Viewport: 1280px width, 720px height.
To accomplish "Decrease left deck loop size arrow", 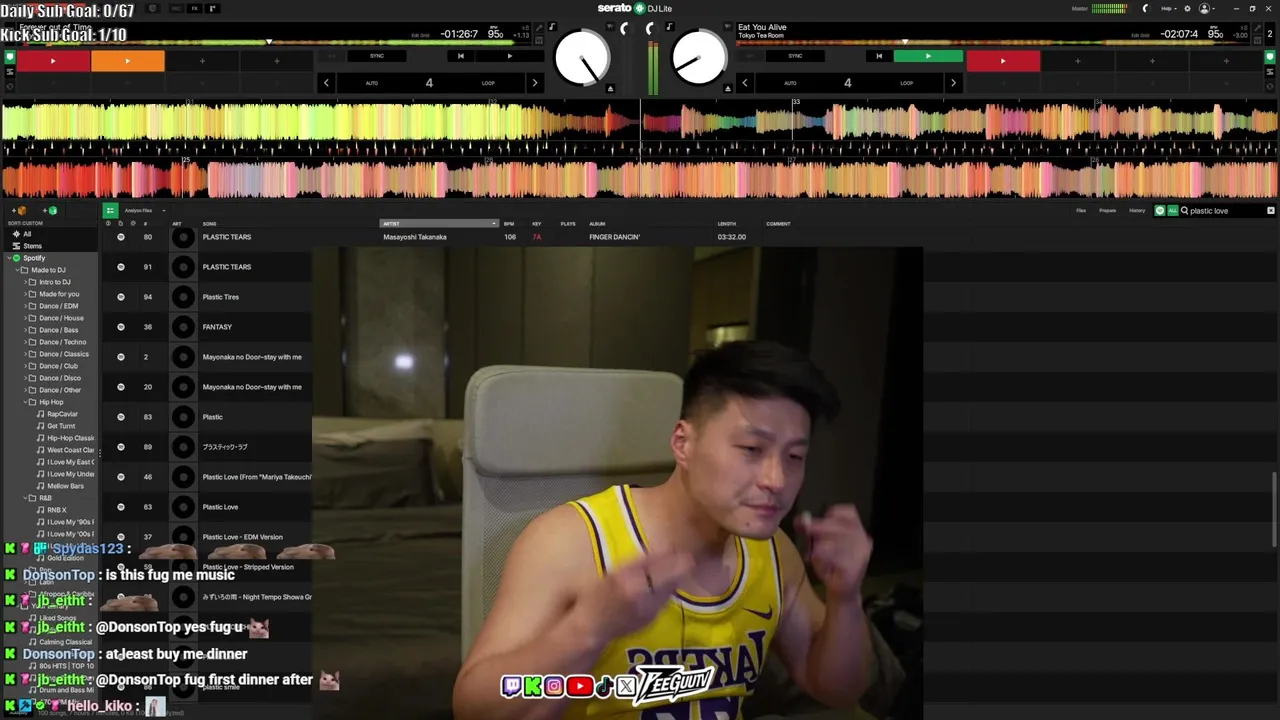I will pos(326,83).
